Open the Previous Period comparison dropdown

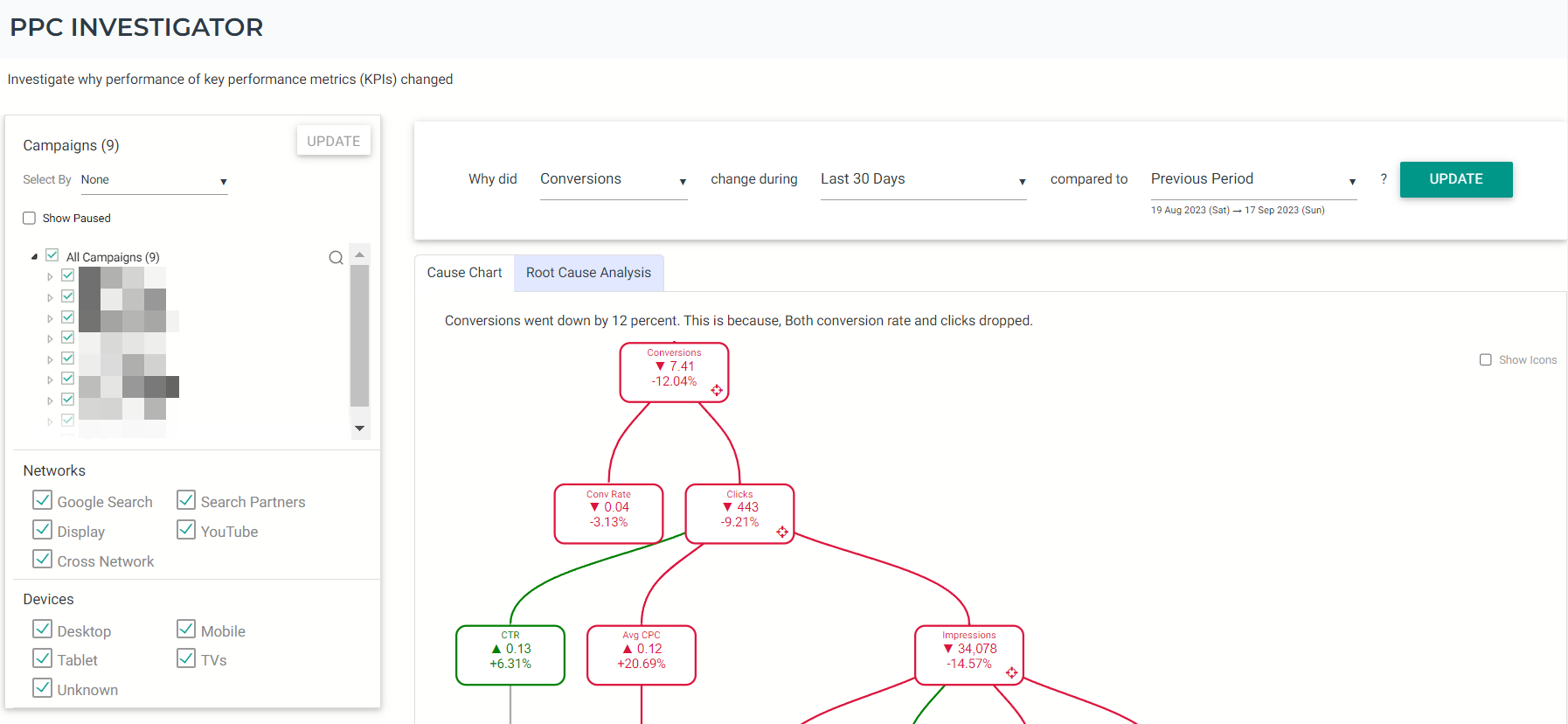(x=1253, y=180)
